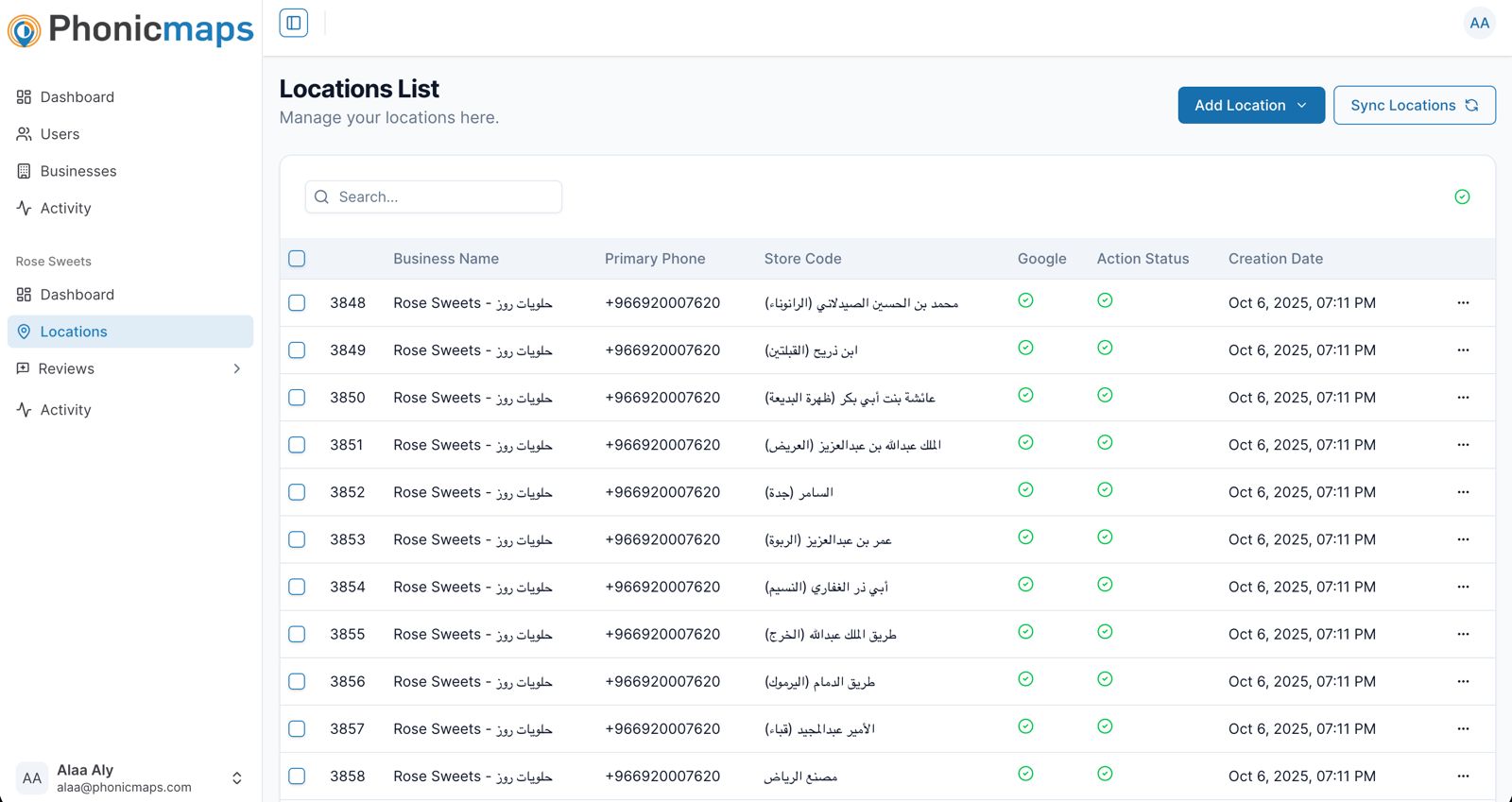Sort by the Creation Date column header
Screen dimensions: 1512x802
[1275, 259]
